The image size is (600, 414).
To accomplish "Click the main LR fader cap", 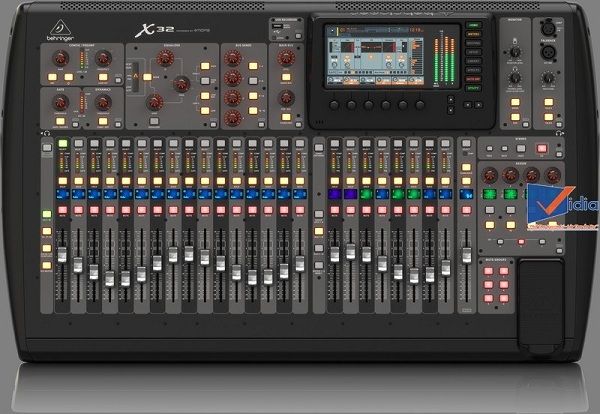I will click(x=466, y=255).
